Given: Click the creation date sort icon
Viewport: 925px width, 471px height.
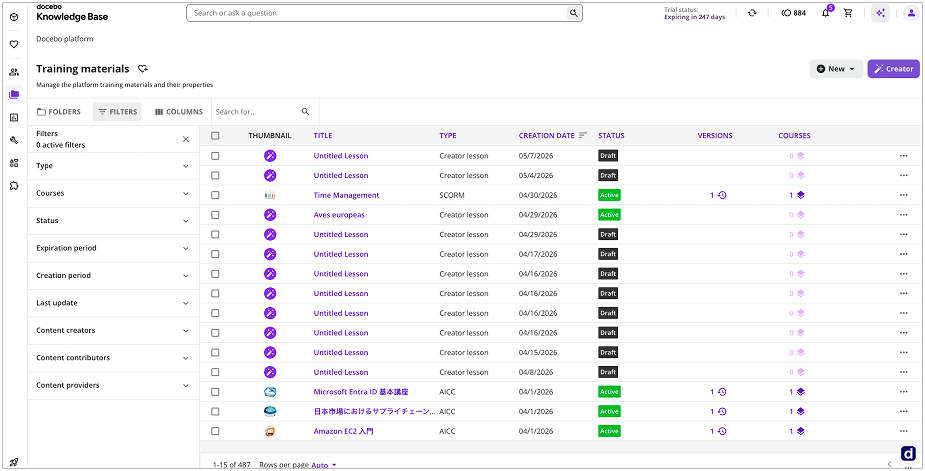Looking at the screenshot, I should 583,135.
